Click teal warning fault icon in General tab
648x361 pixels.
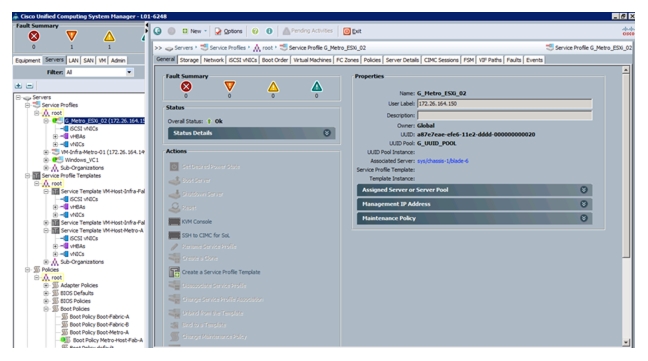point(317,86)
